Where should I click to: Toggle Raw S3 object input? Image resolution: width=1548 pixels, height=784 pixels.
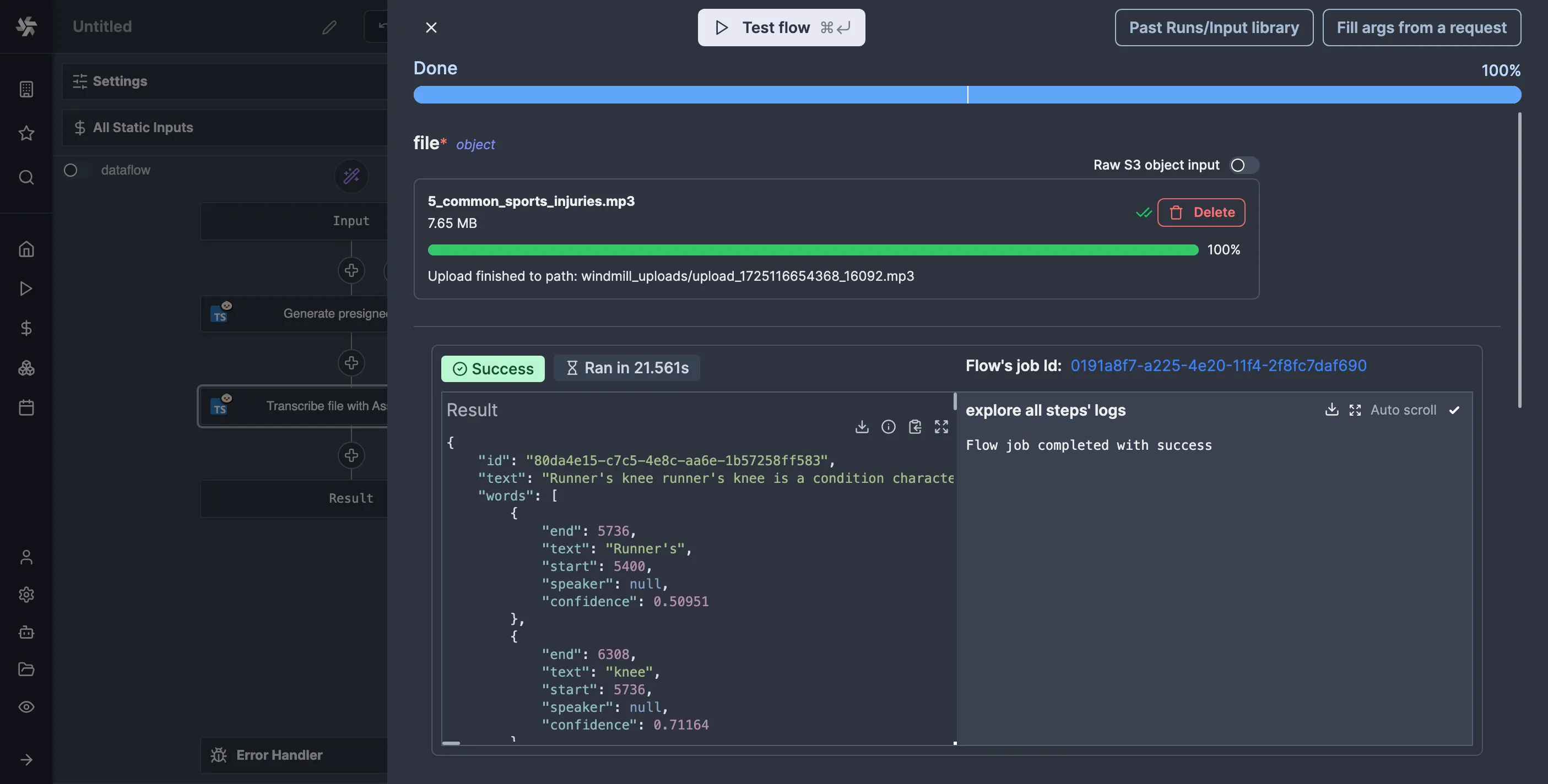[1244, 165]
